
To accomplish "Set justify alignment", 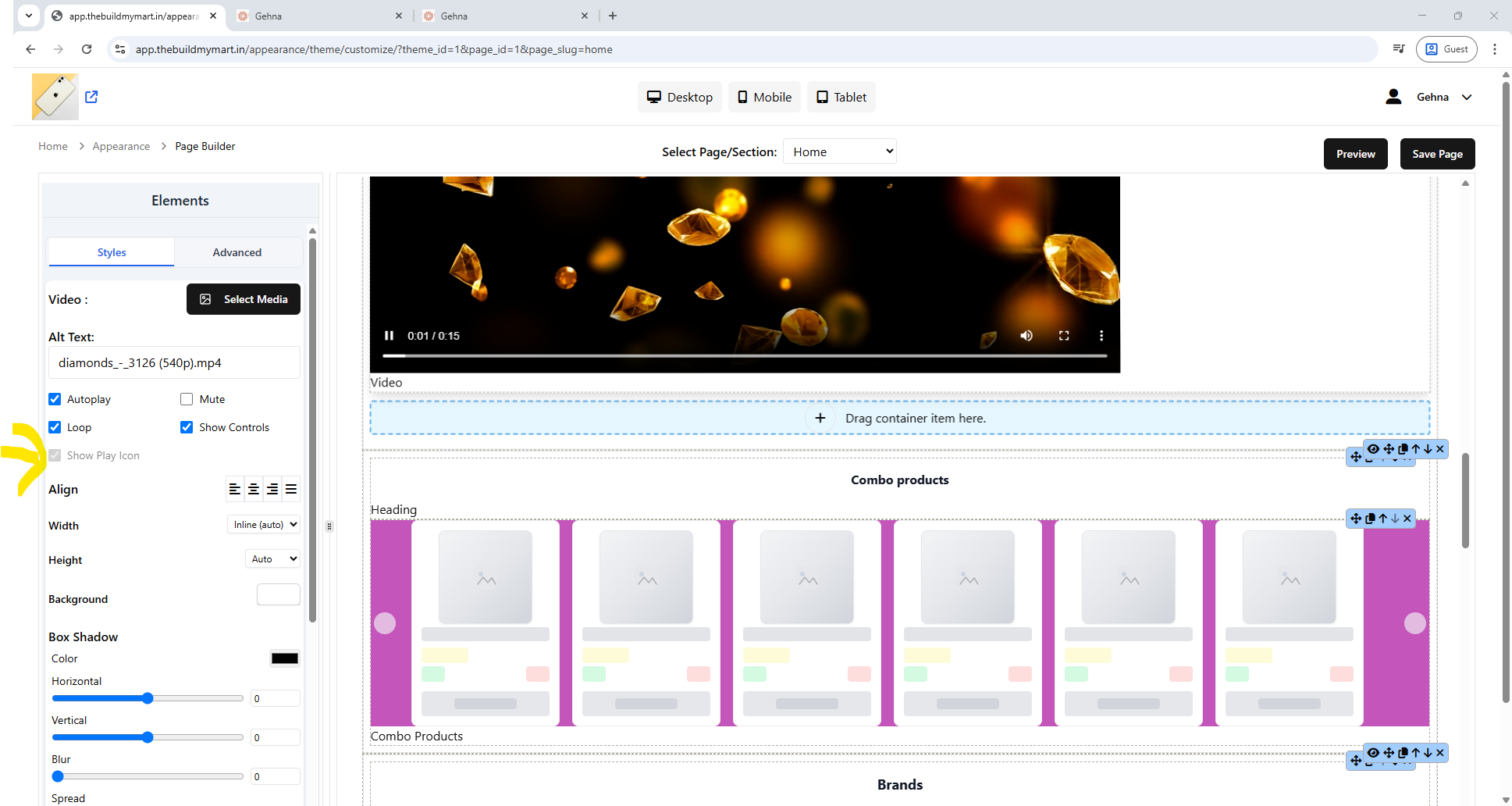I will pyautogui.click(x=291, y=489).
